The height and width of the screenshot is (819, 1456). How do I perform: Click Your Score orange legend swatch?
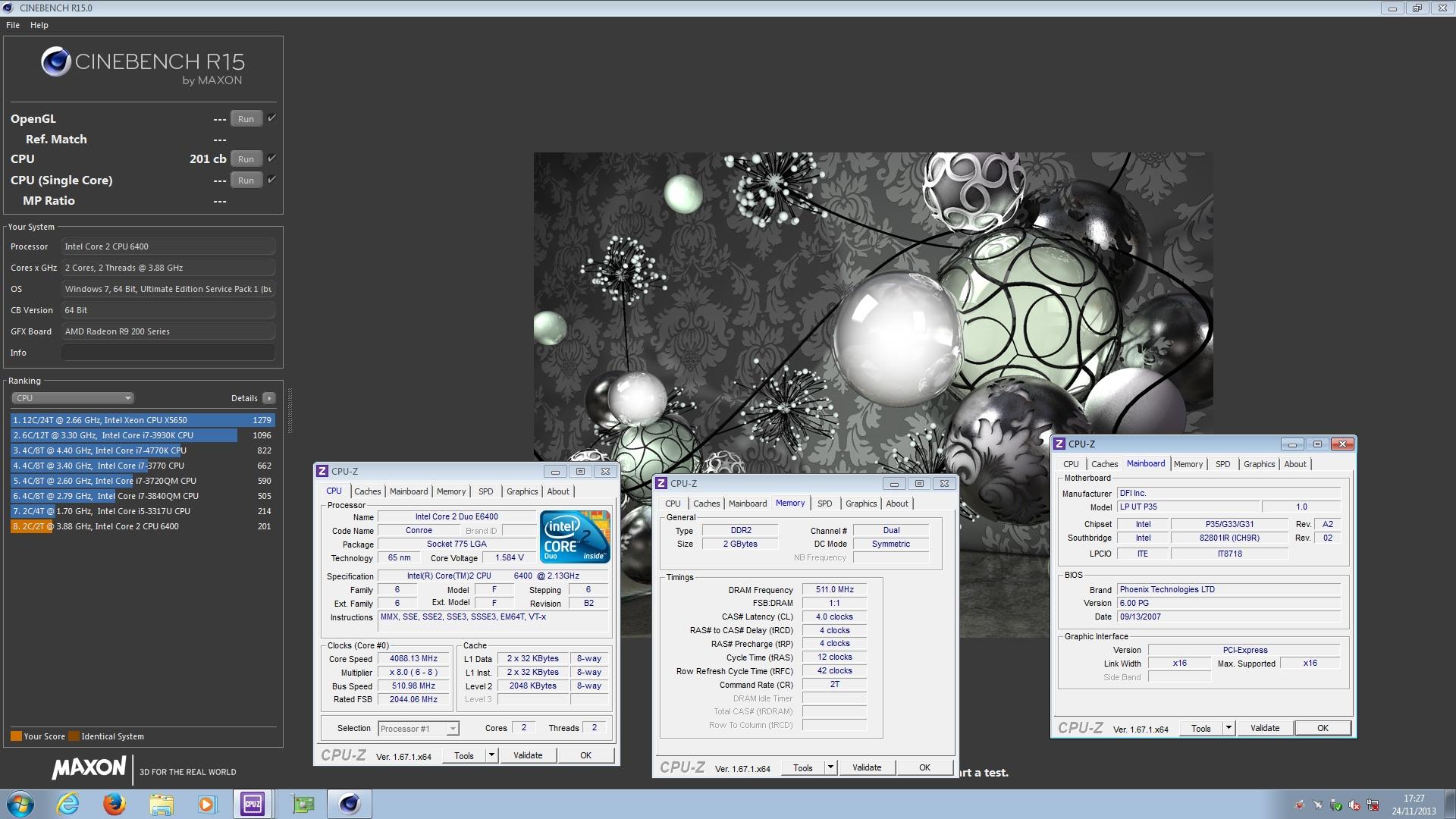pos(16,736)
